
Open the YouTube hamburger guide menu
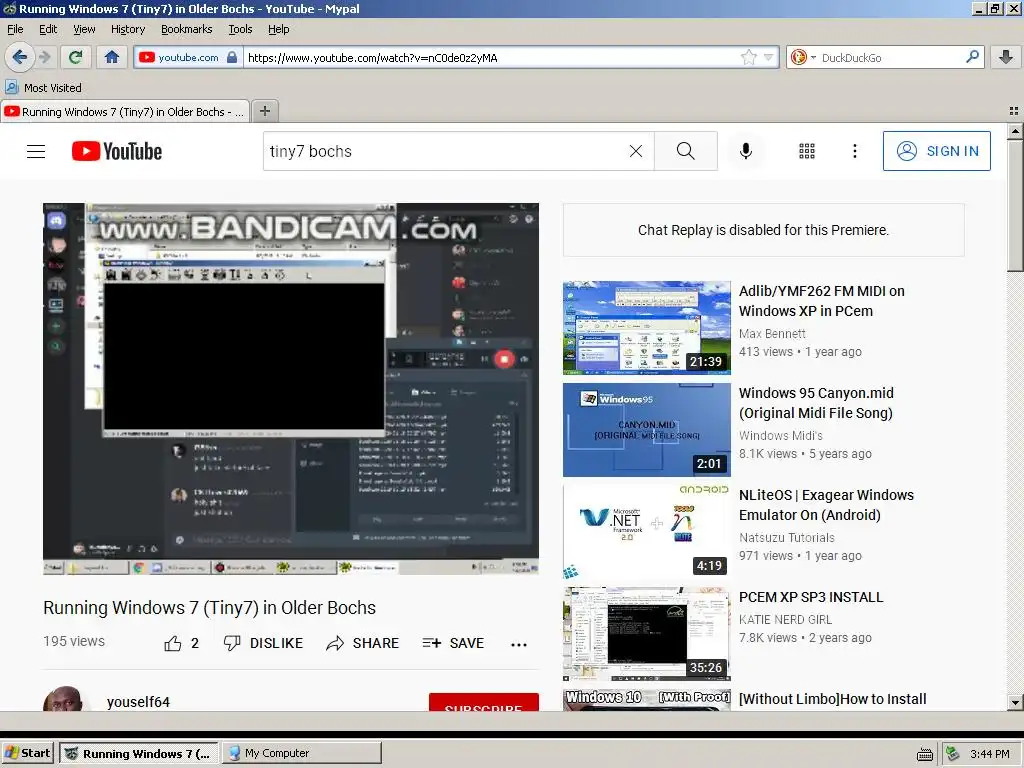pyautogui.click(x=36, y=152)
